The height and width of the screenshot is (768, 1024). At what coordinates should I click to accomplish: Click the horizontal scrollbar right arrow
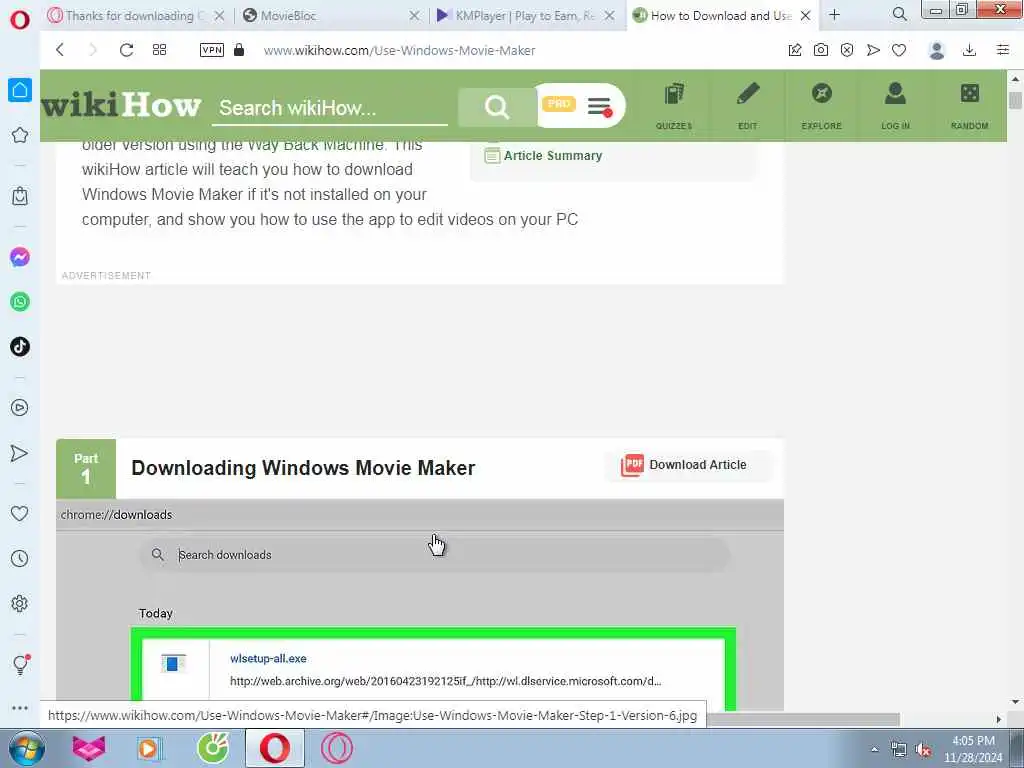pyautogui.click(x=999, y=719)
